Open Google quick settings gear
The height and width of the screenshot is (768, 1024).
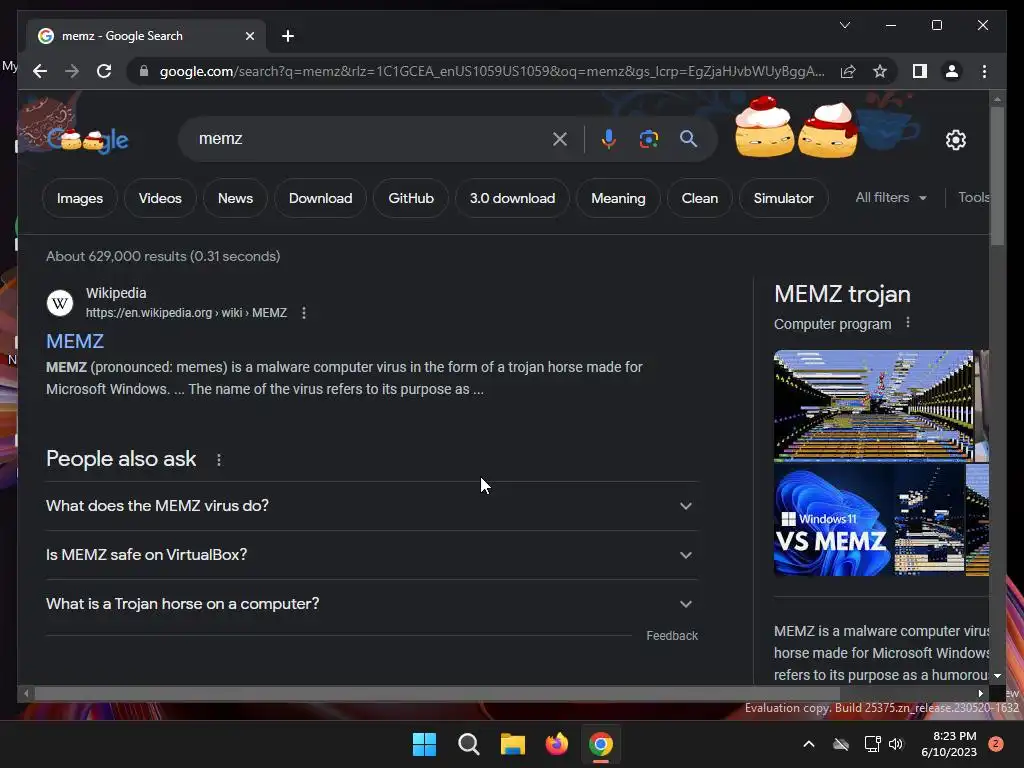tap(955, 139)
